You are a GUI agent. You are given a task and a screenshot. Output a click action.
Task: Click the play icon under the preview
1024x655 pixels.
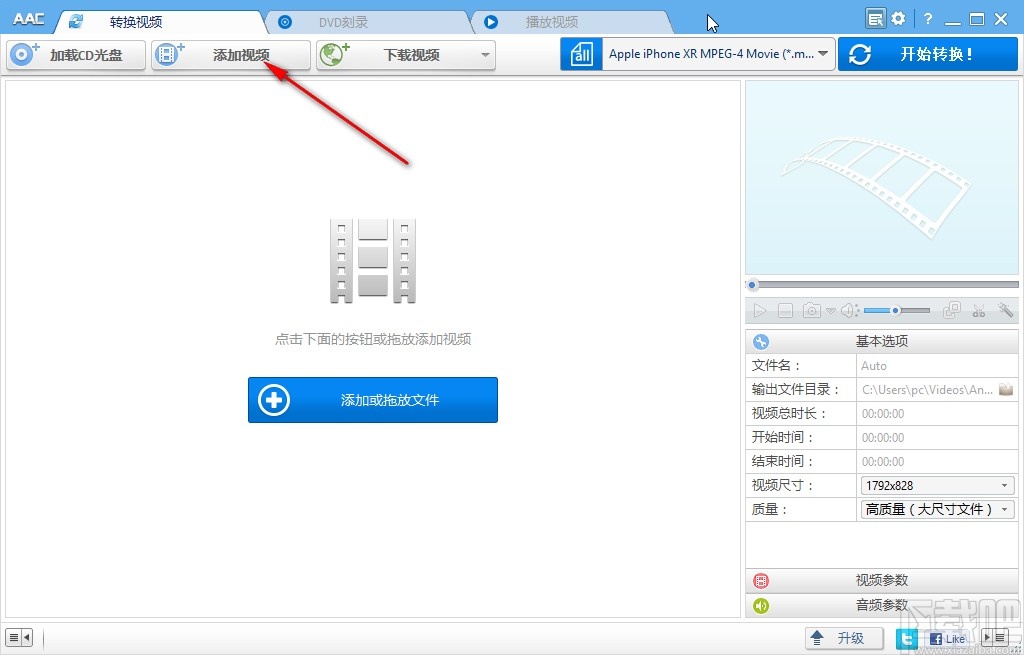click(760, 310)
